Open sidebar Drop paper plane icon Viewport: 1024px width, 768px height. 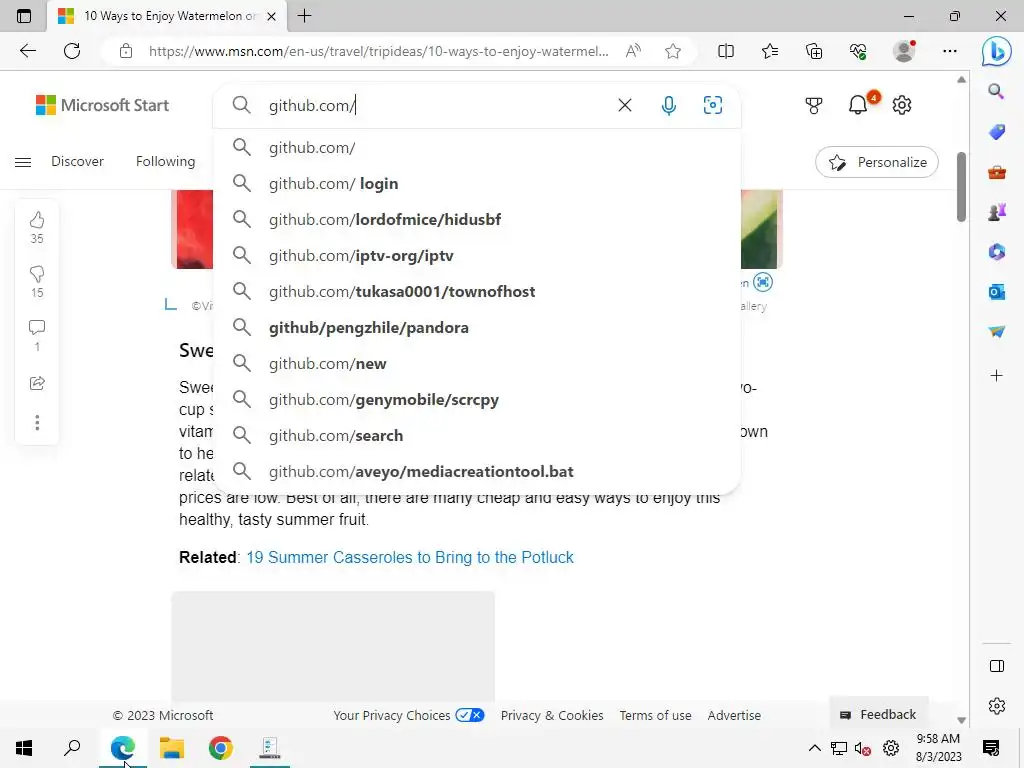click(x=997, y=332)
